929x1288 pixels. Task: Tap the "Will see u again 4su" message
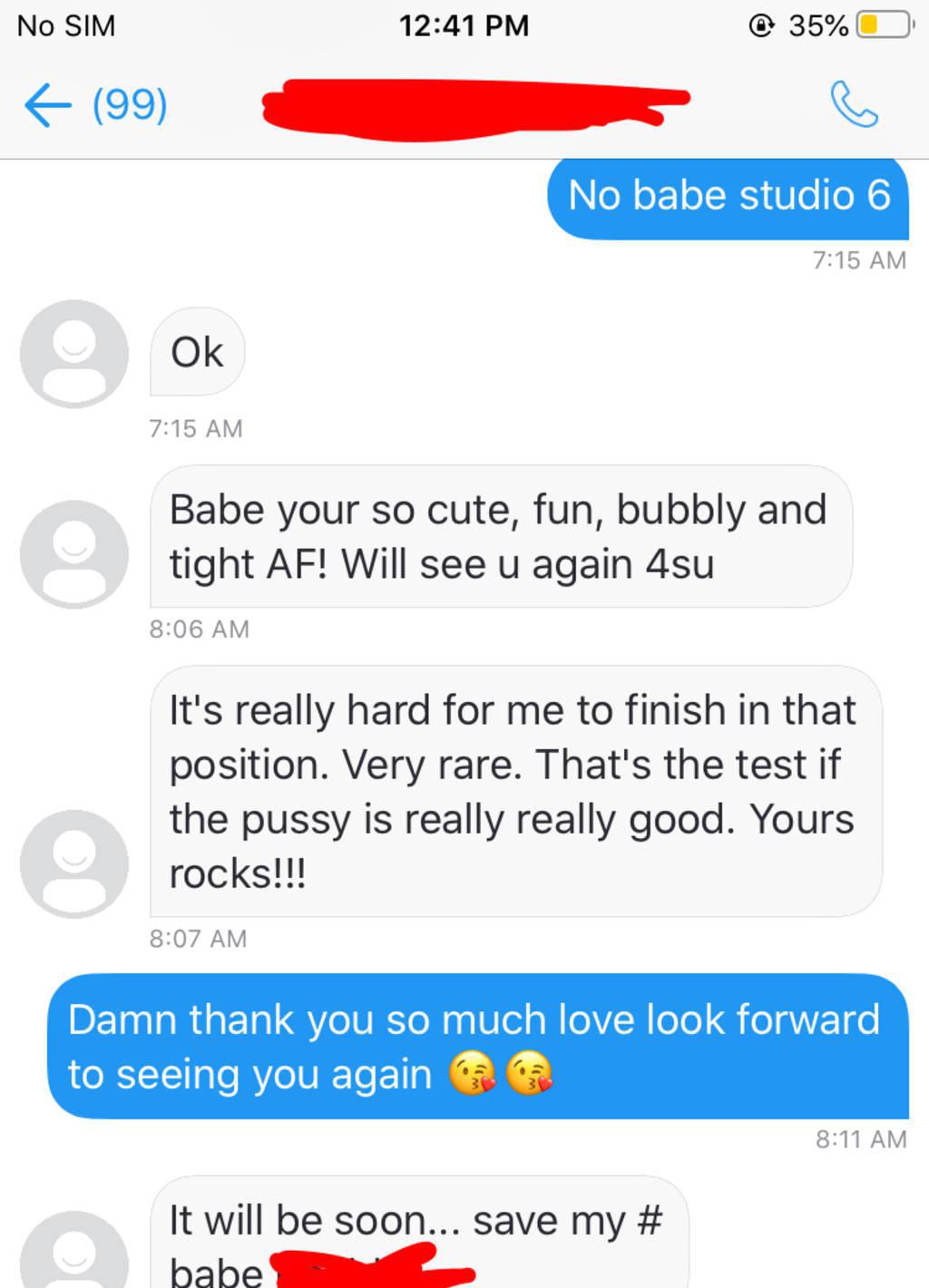point(500,537)
